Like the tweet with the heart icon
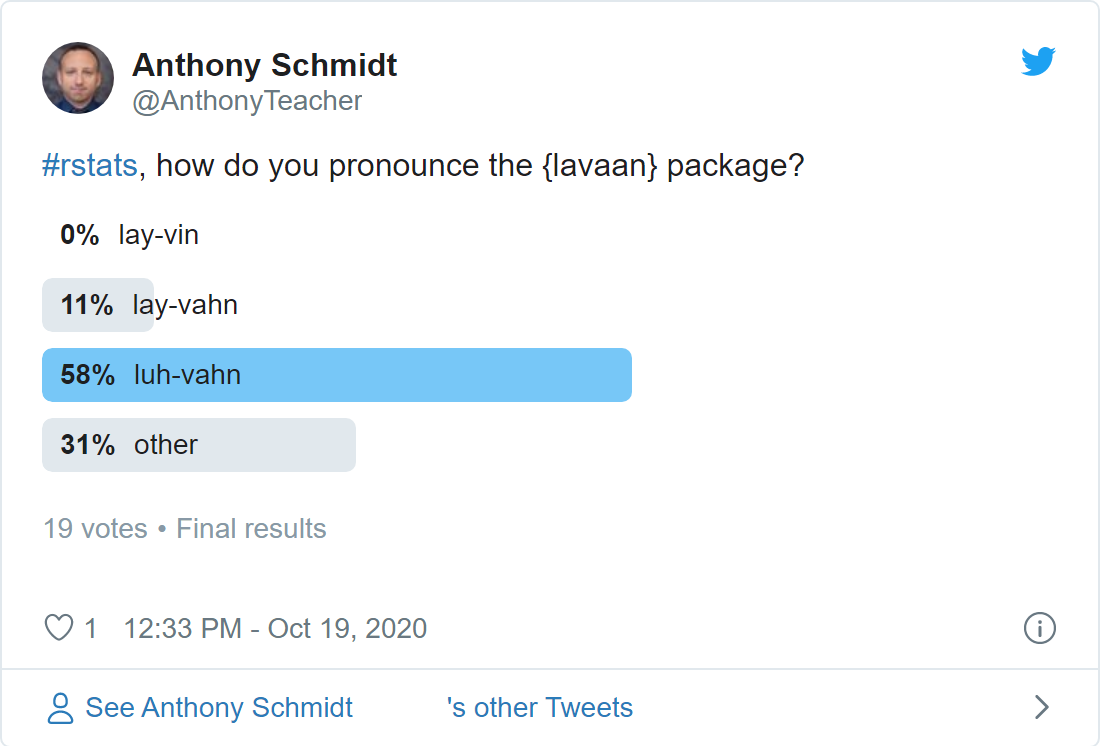The height and width of the screenshot is (746, 1100). [x=59, y=627]
